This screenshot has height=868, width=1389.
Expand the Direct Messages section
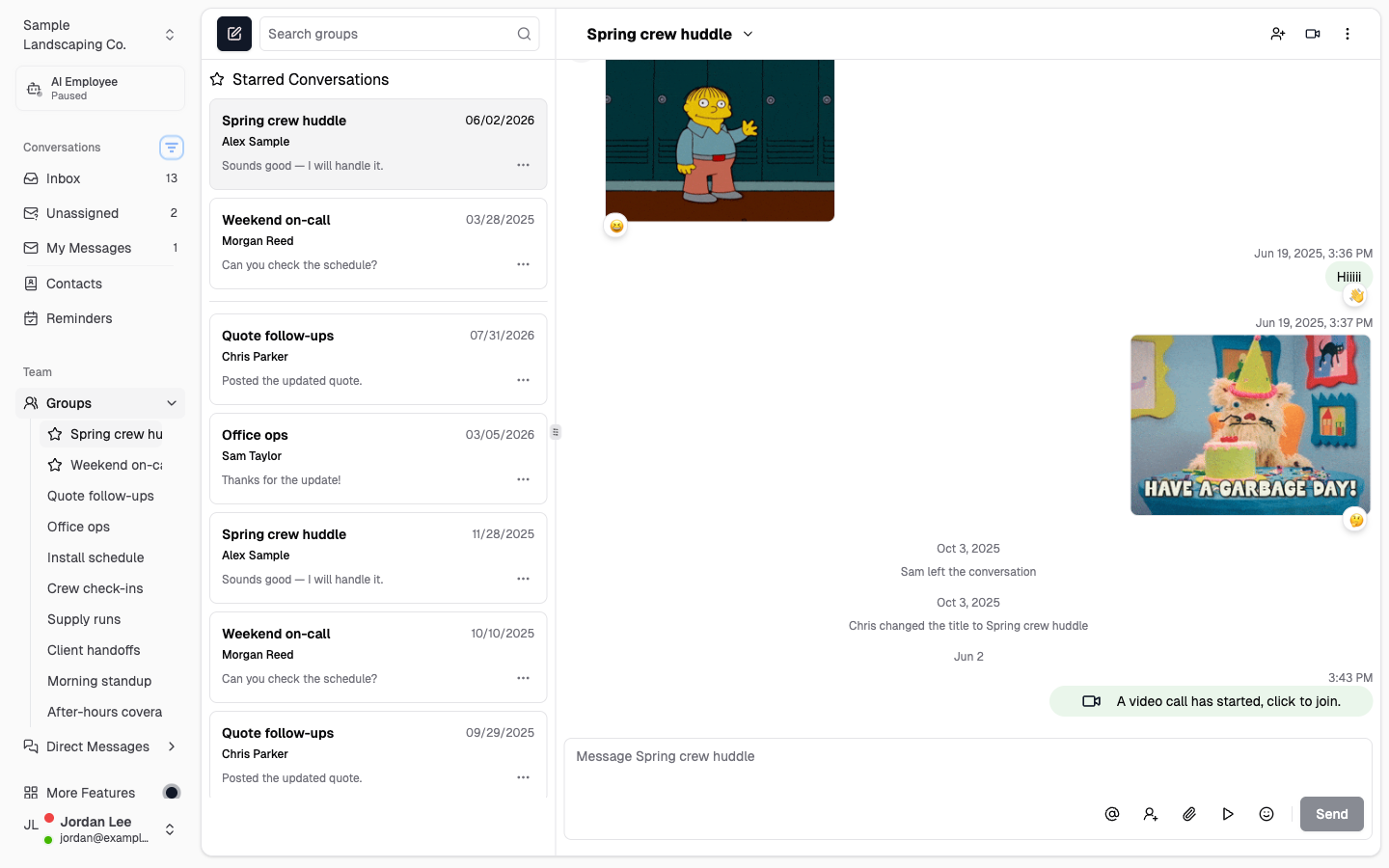[172, 746]
